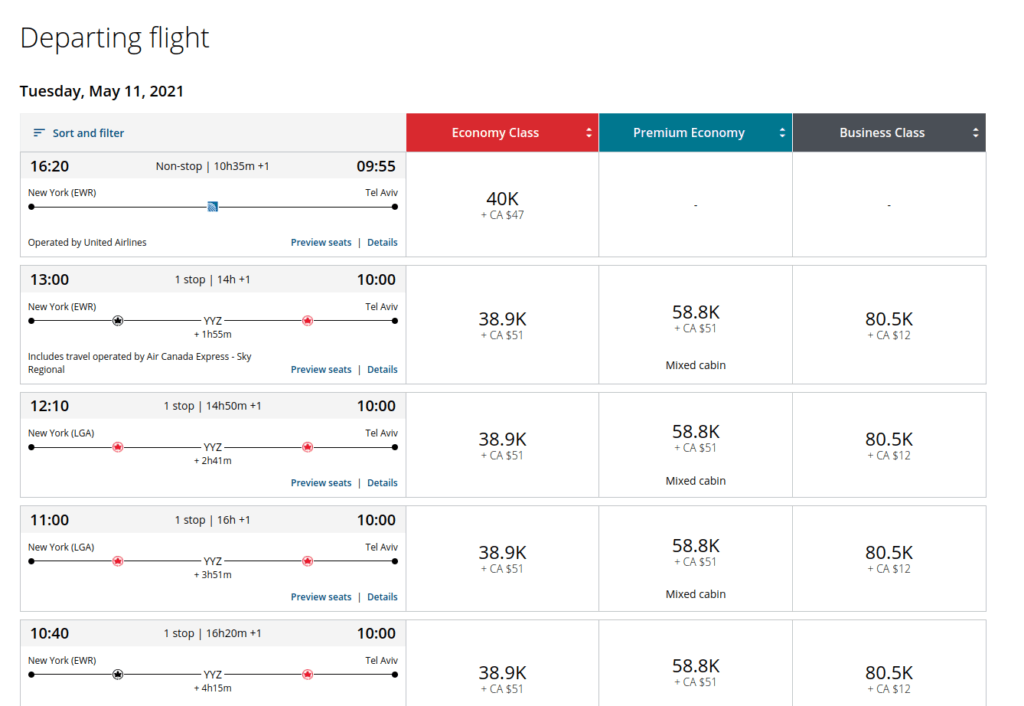This screenshot has height=706, width=1024.
Task: Open the Sort and filter options
Action: click(78, 133)
